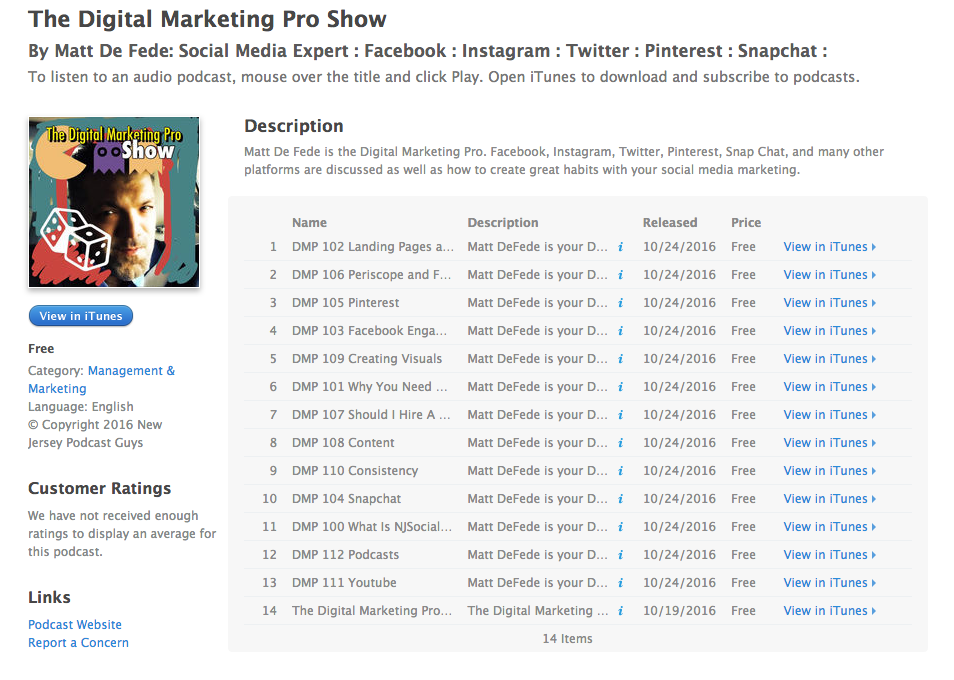Sort episodes by the Name column header
Screen dimensions: 954x680
coord(309,222)
